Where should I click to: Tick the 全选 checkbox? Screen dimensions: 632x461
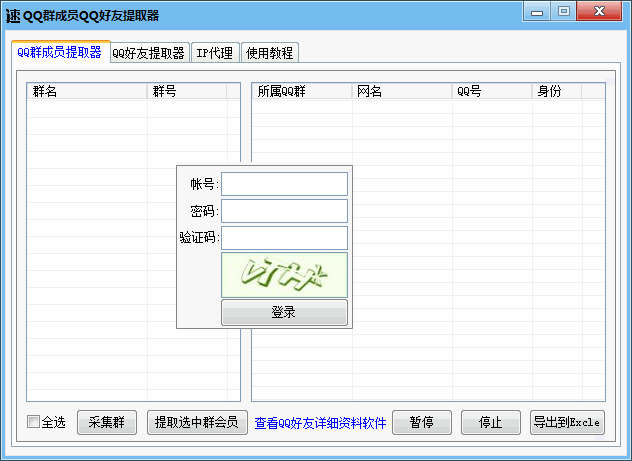point(33,422)
